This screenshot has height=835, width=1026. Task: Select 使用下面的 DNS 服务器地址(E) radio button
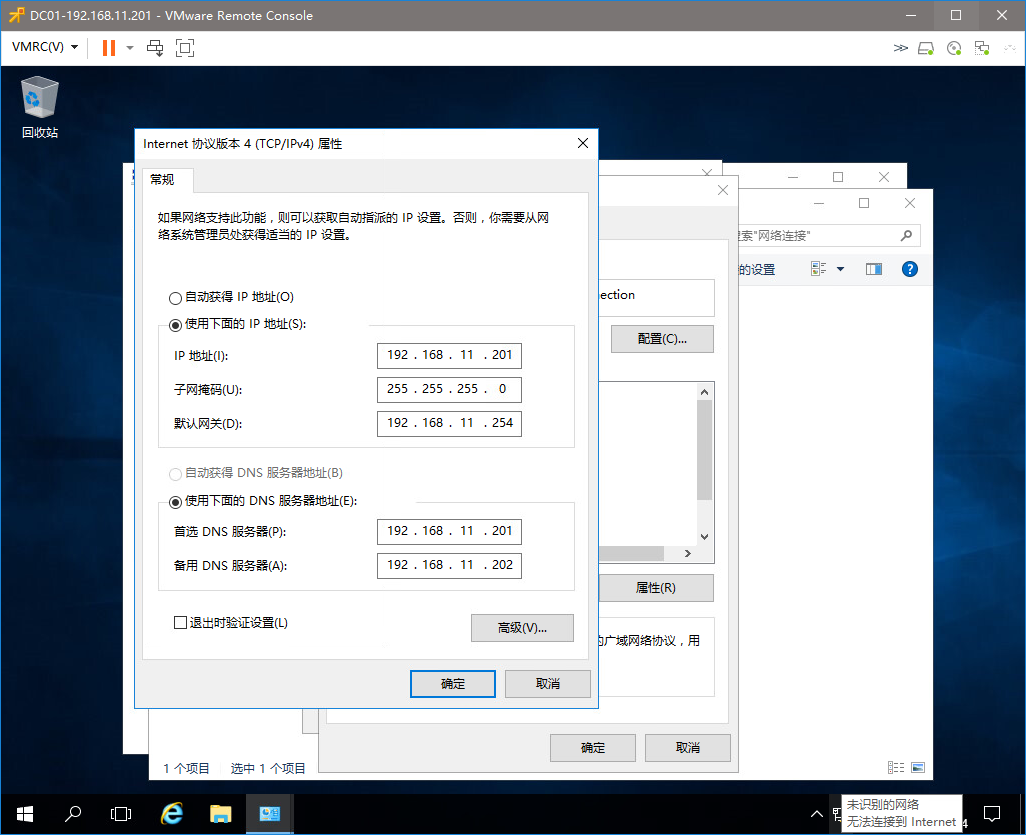[175, 503]
